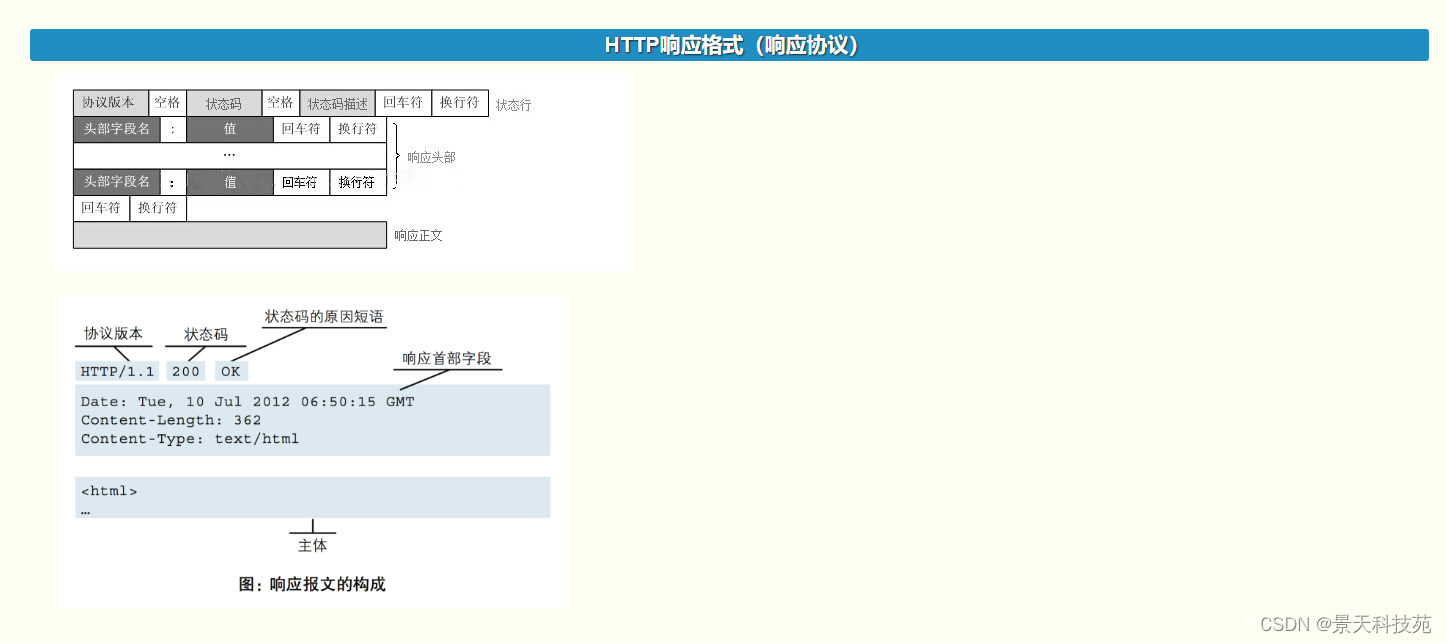Select the 状态行 label
Screen dimensions: 1447x643
click(x=514, y=105)
